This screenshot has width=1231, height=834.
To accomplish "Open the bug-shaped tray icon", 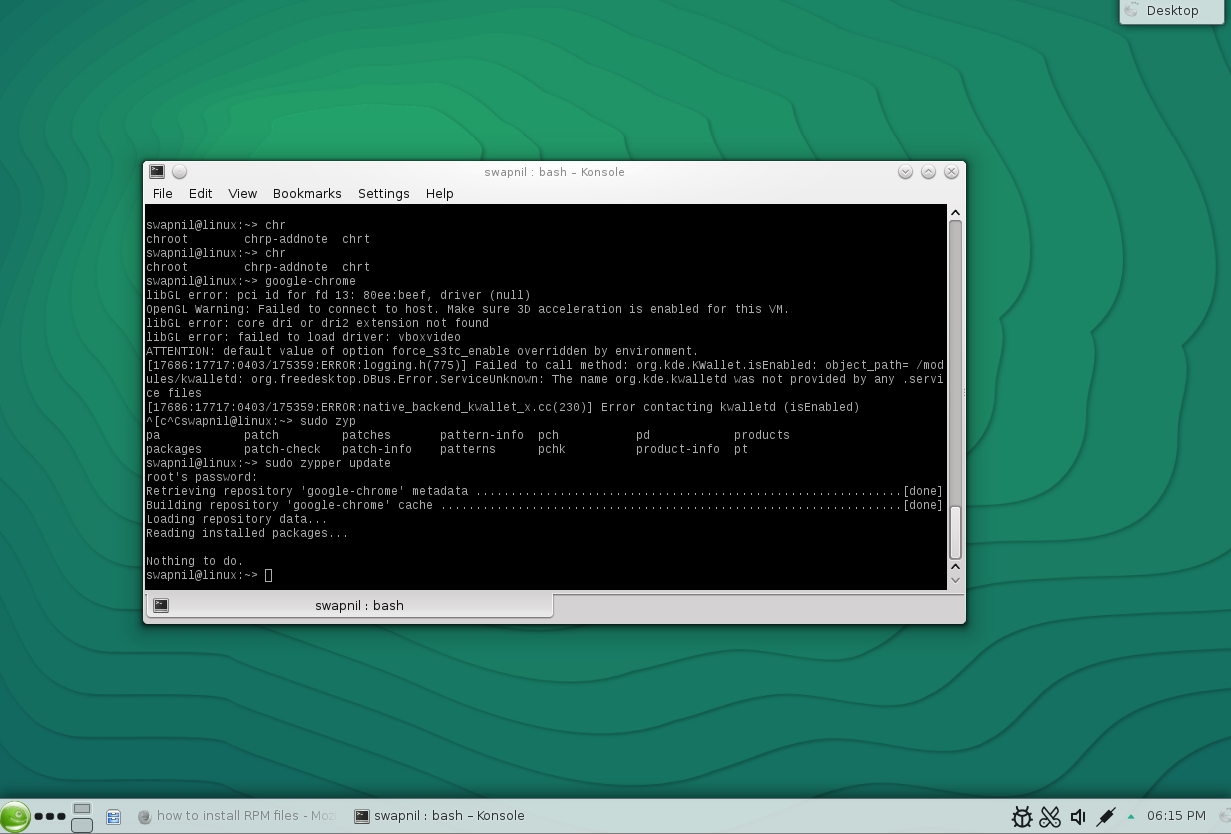I will tap(1021, 817).
